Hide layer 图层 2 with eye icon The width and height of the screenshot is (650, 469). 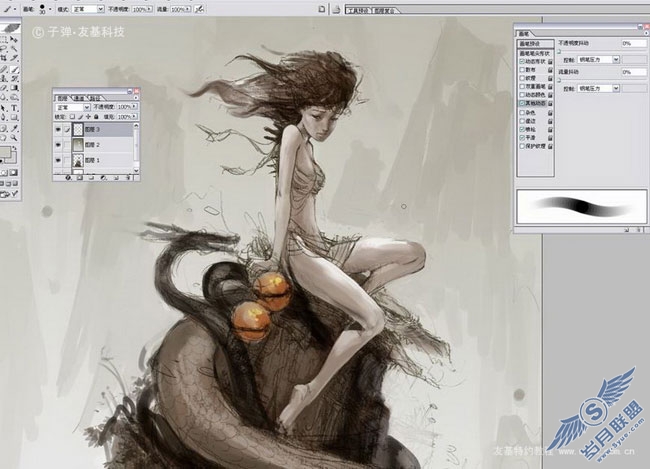click(x=58, y=145)
